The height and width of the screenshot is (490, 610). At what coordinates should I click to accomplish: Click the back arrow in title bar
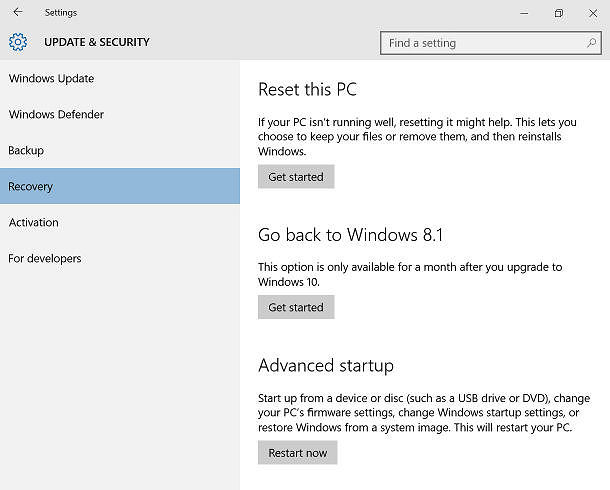tap(17, 13)
